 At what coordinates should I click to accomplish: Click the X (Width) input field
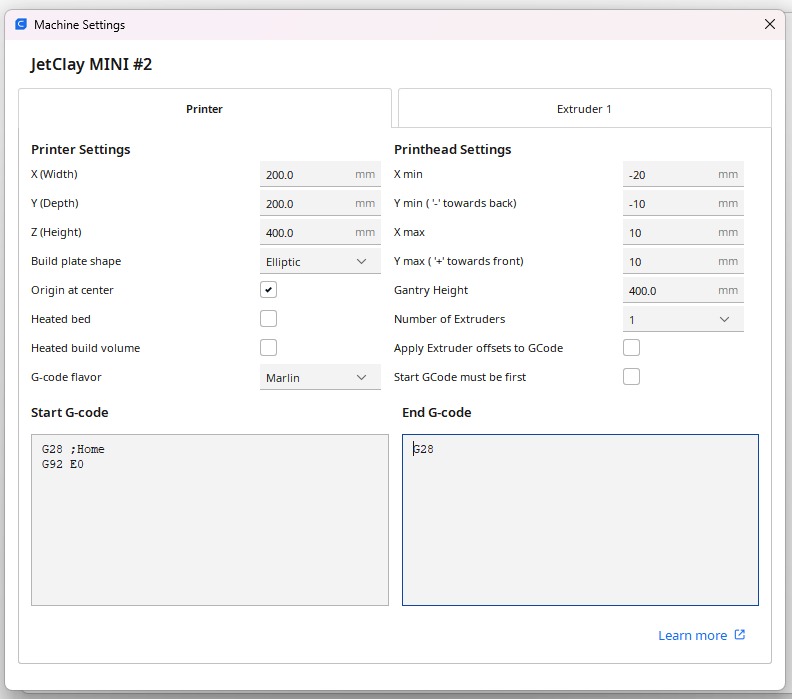pyautogui.click(x=306, y=175)
